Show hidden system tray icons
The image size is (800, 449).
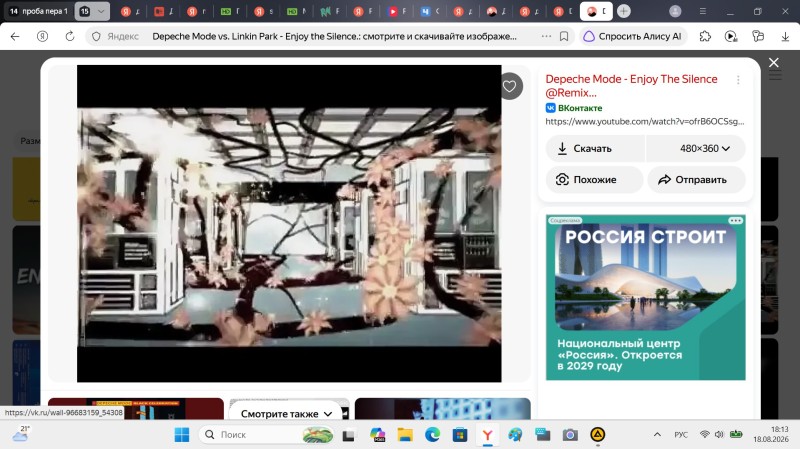click(657, 435)
